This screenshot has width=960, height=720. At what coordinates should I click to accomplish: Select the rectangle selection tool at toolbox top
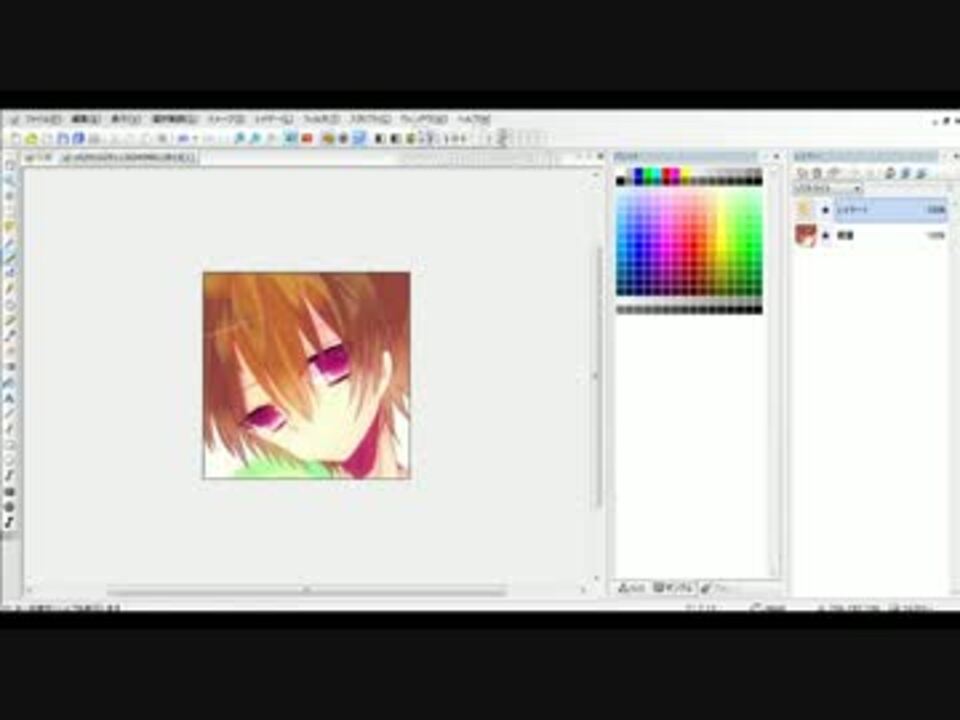[10, 165]
